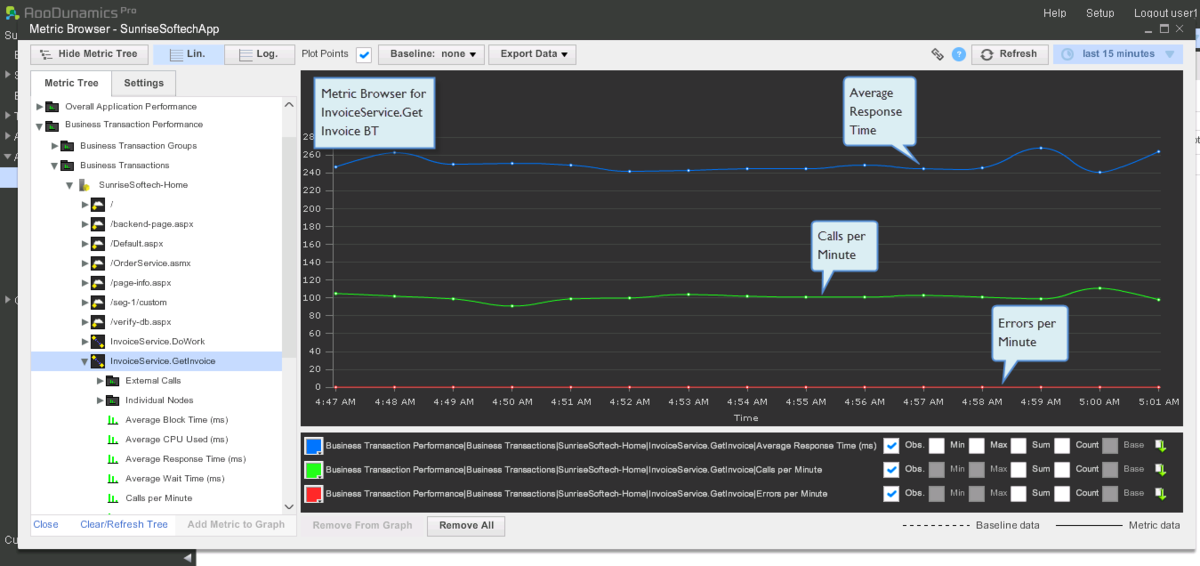Click the /backend-page.aspx transaction icon

(98, 224)
